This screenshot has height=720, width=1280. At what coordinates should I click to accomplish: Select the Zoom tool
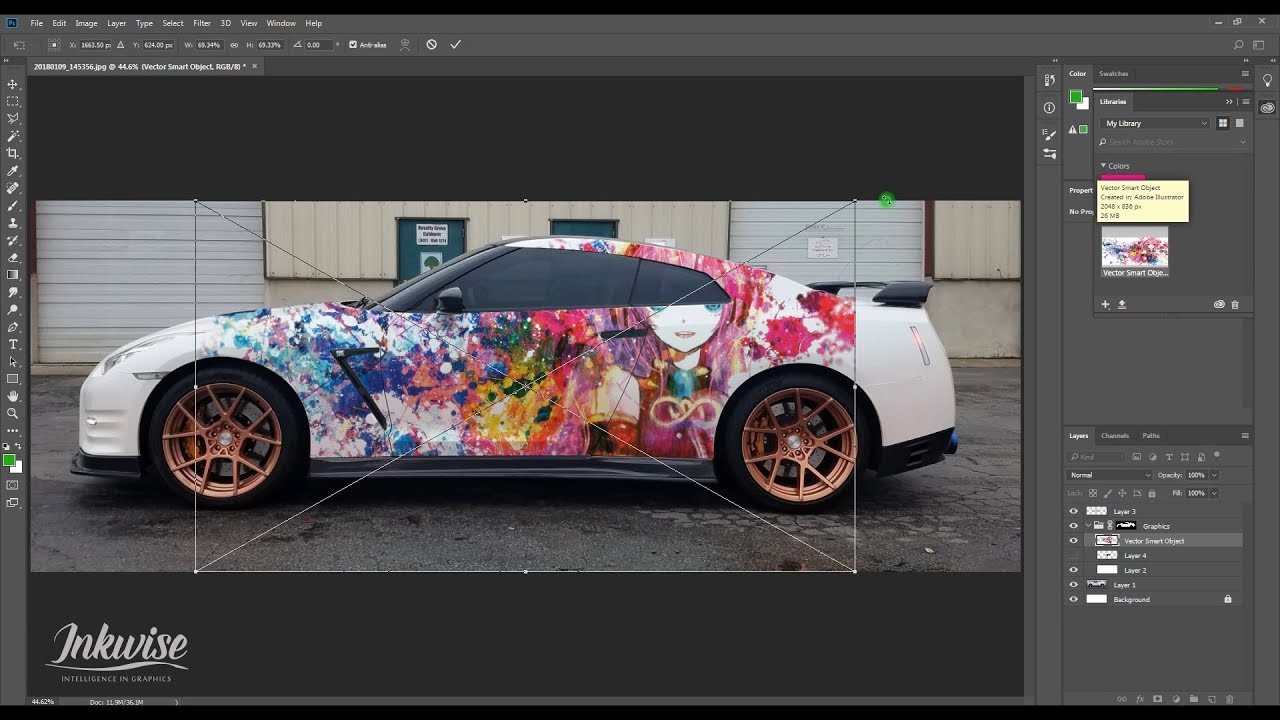(x=13, y=413)
